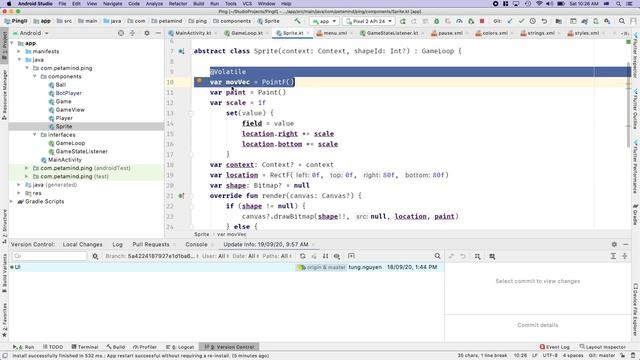This screenshot has height=360, width=640.
Task: Expand com.petamind.ping (androidTest) package
Action: (x=27, y=168)
